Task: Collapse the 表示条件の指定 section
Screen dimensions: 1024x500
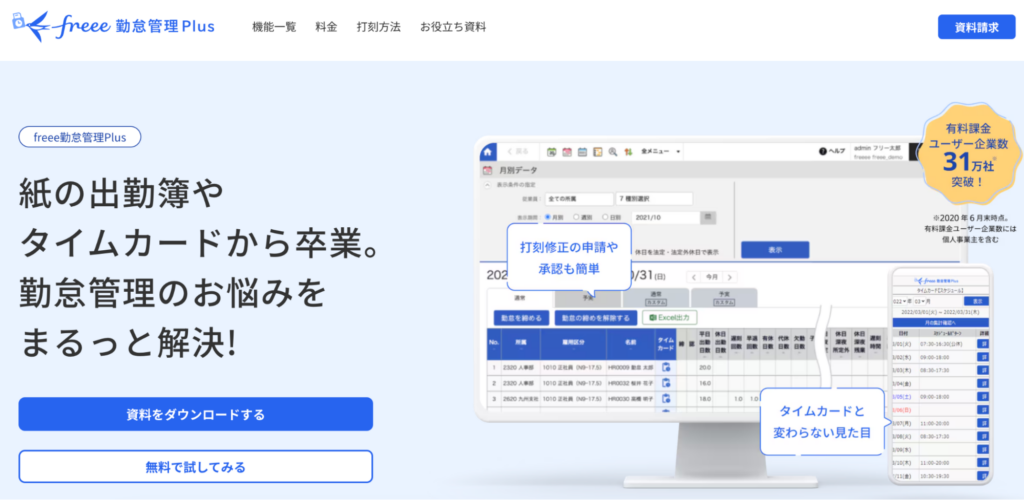Action: 488,185
